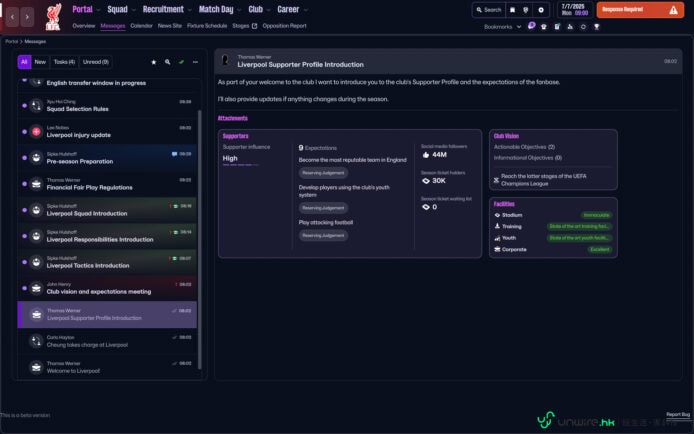Click the circle bookmark icon before the trophy
Screen dimensions: 694x434
pyautogui.click(x=583, y=27)
